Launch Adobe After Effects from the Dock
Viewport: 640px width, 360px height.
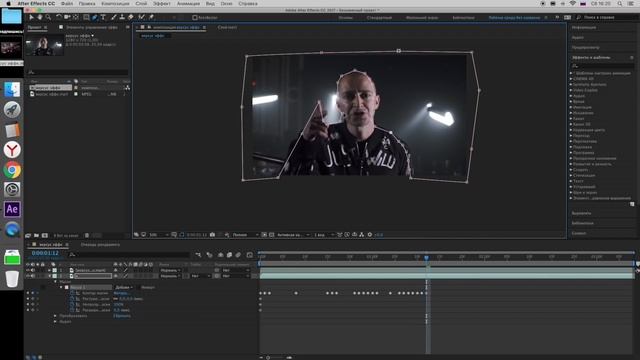pos(12,209)
